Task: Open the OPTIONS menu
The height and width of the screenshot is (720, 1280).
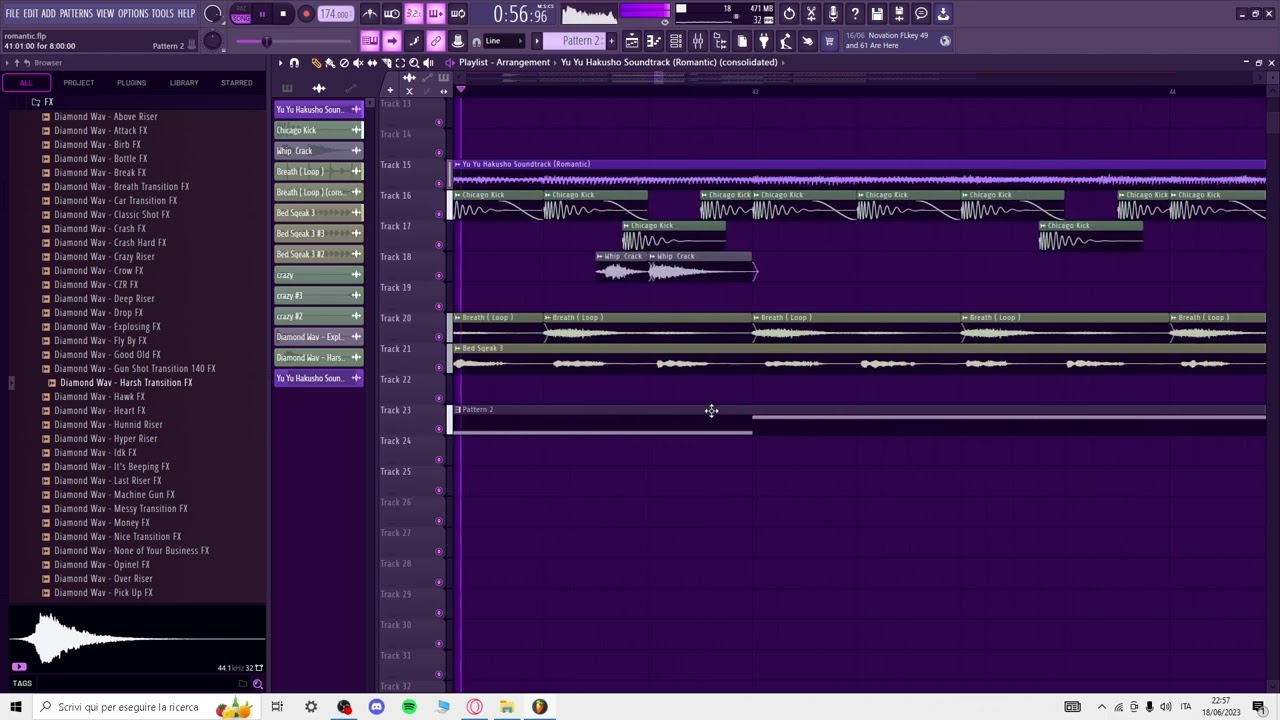Action: pos(133,14)
